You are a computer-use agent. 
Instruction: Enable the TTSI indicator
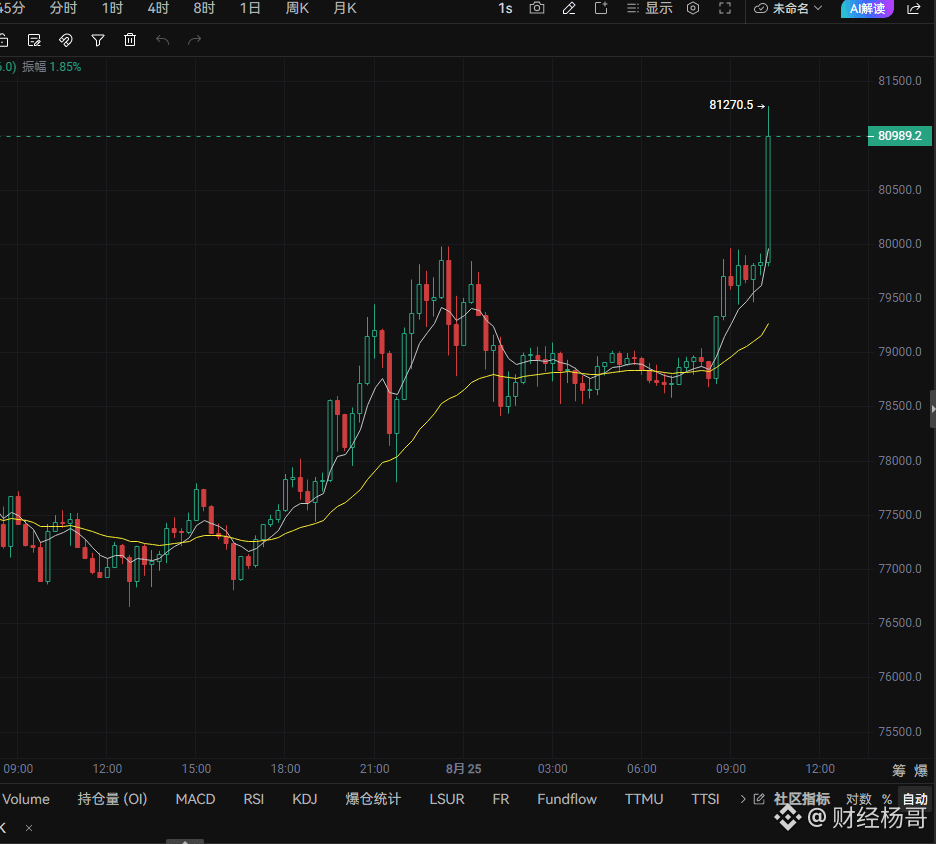[x=705, y=799]
